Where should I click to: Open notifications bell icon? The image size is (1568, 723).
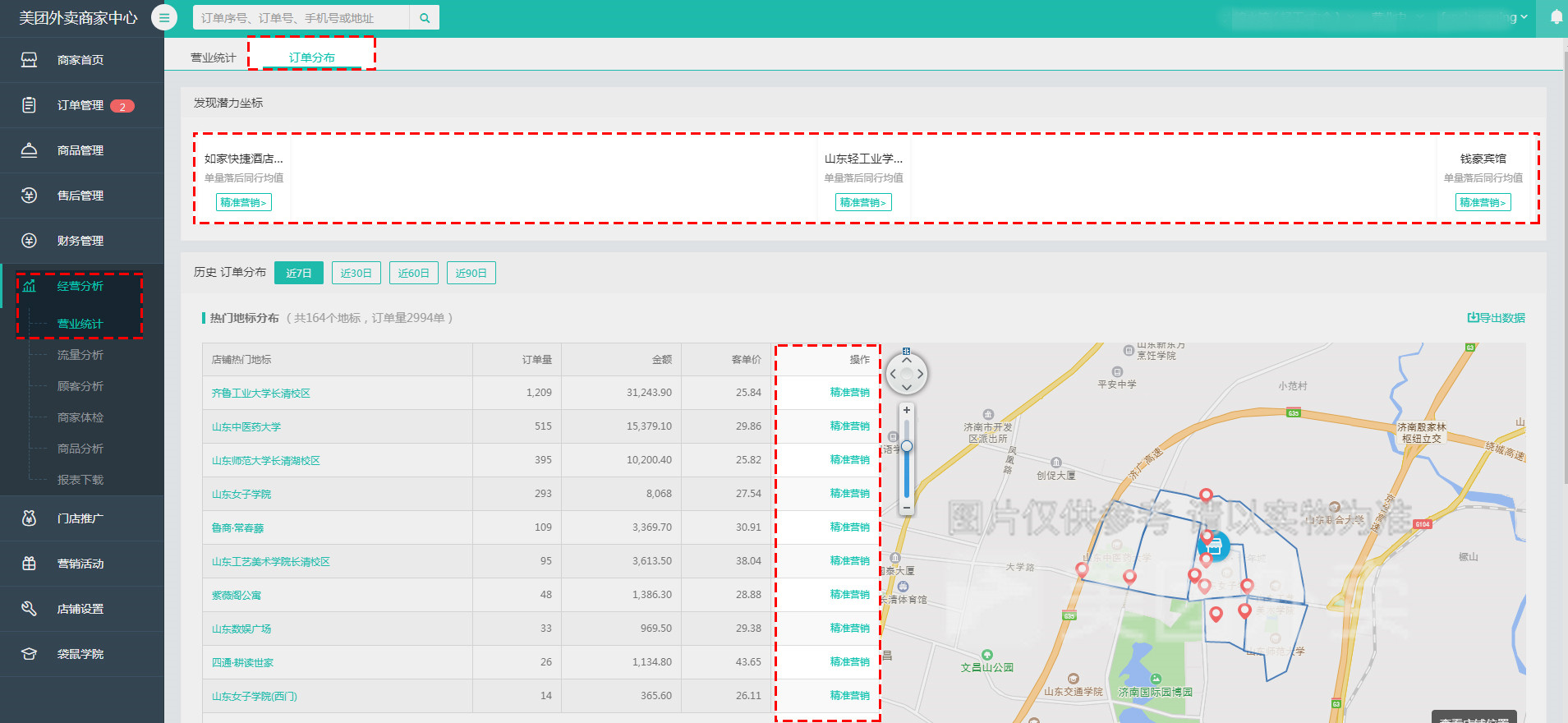[x=1556, y=17]
